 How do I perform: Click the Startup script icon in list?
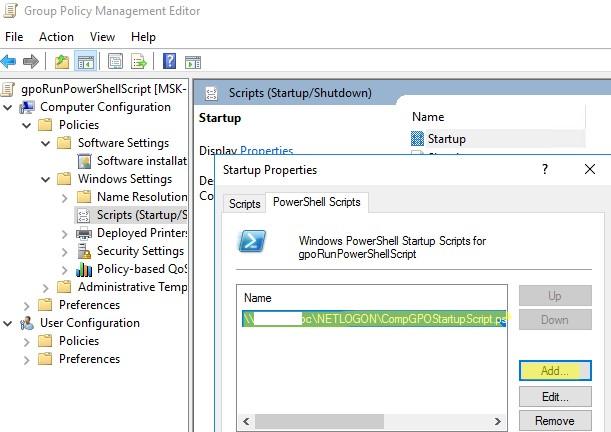point(417,139)
